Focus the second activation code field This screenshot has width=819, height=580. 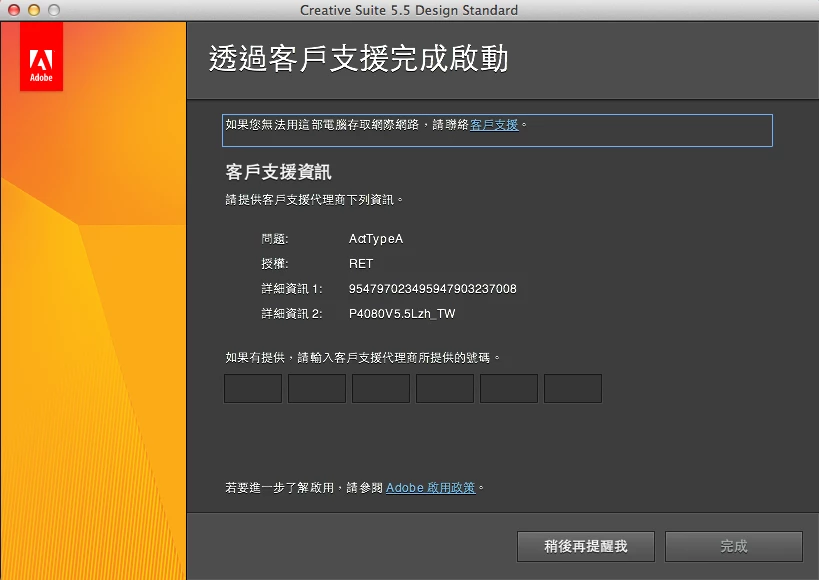point(317,388)
